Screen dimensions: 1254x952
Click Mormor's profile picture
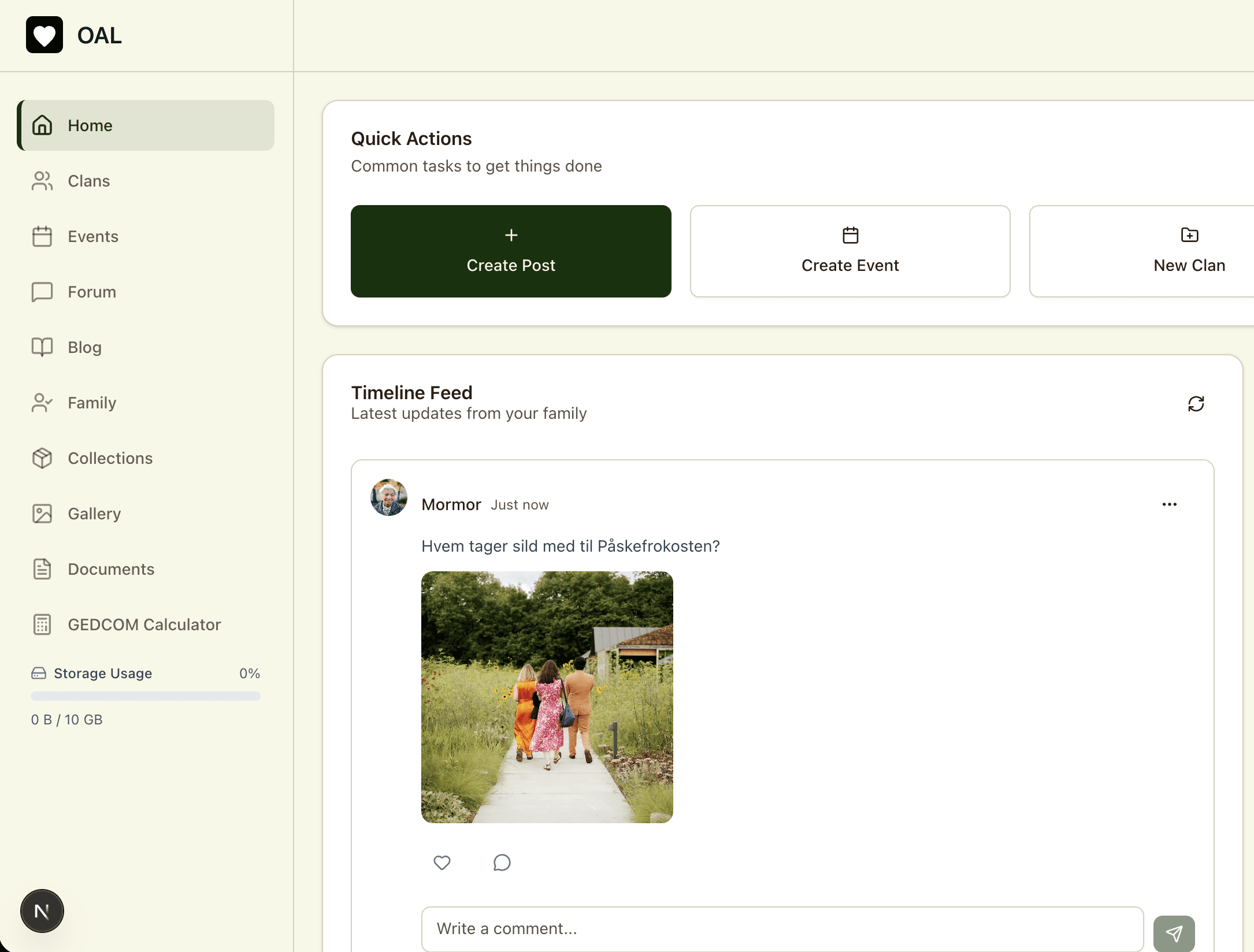388,497
